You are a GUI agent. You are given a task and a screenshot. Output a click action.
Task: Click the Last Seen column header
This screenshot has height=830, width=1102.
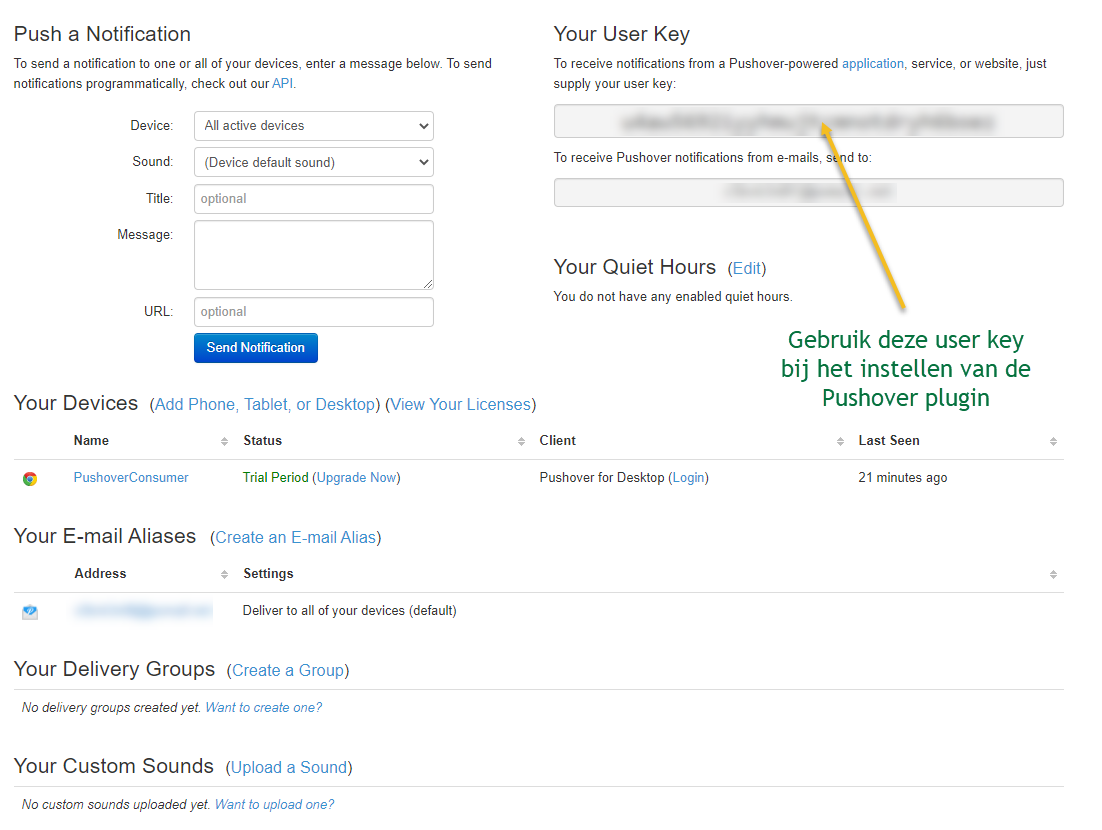(888, 441)
